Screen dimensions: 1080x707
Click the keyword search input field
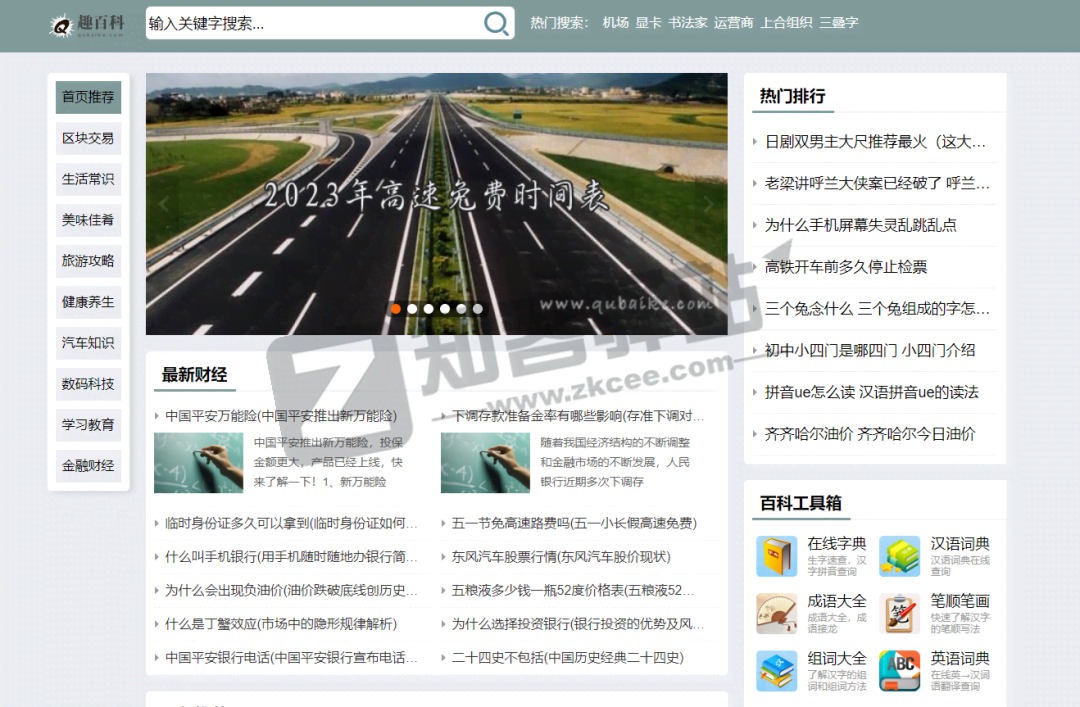[312, 24]
